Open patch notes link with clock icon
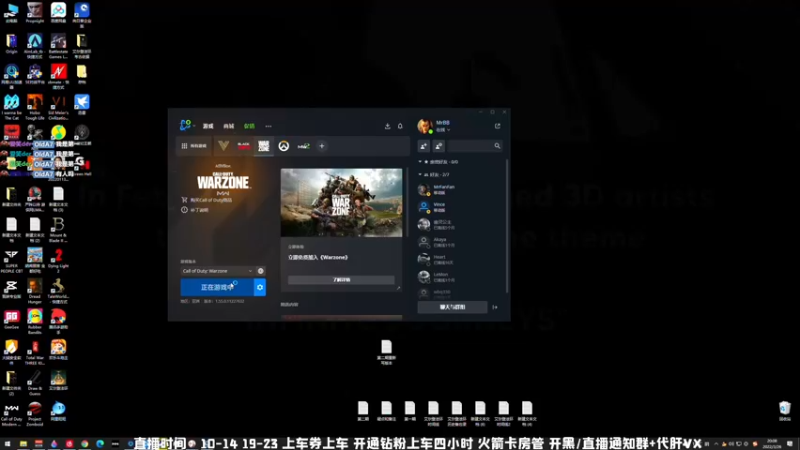The height and width of the screenshot is (450, 800). tap(195, 210)
